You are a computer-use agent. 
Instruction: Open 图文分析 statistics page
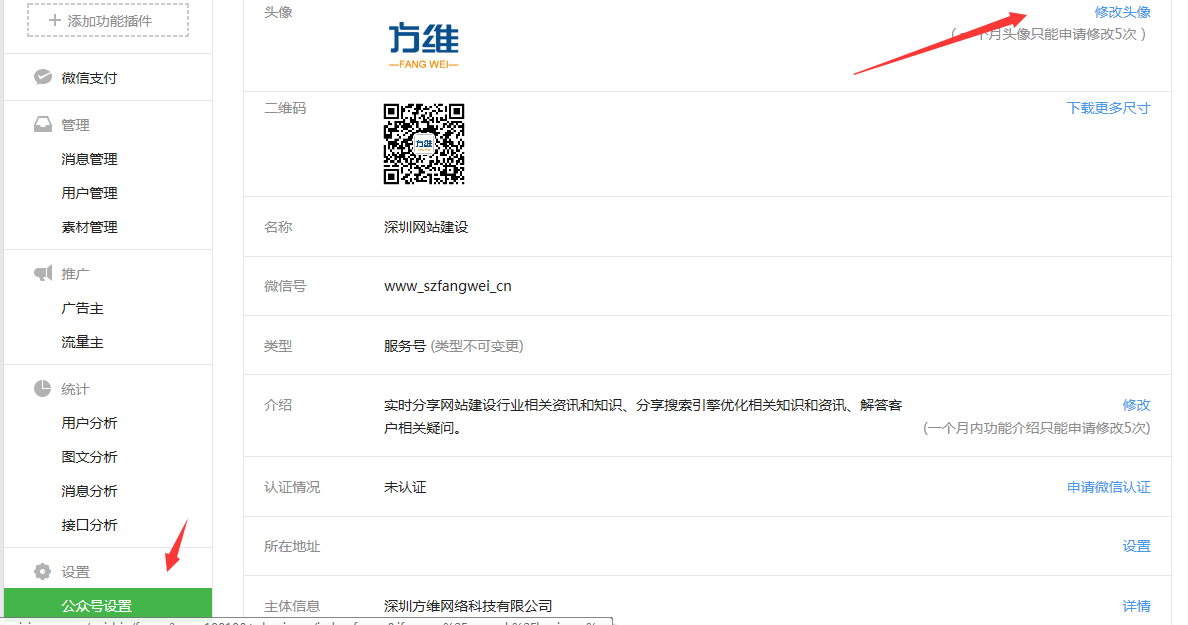[x=89, y=457]
